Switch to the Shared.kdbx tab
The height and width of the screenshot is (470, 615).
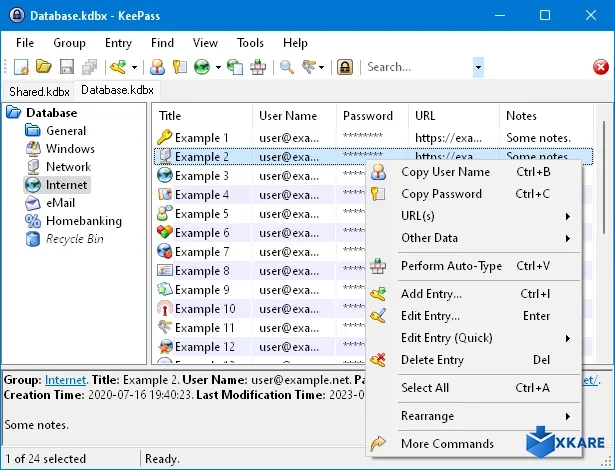coord(39,91)
